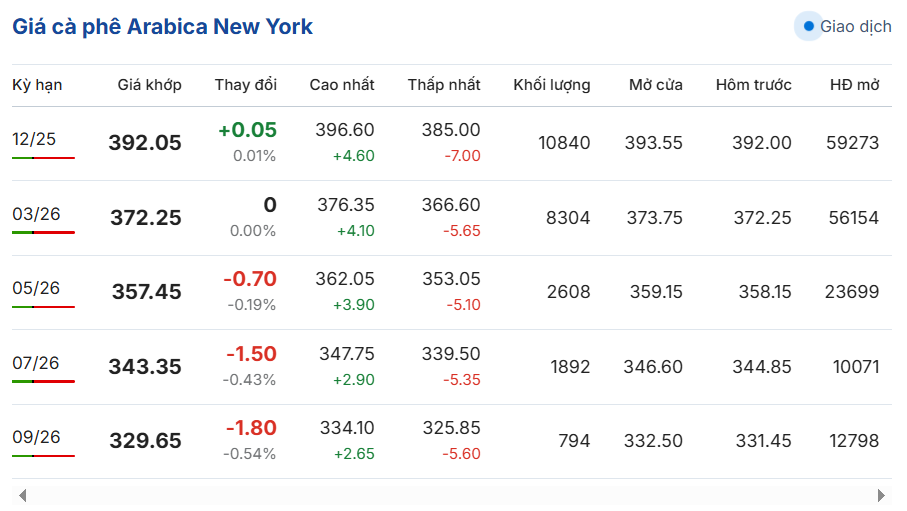Sort by the Kỳ hạn column header
The width and height of the screenshot is (907, 511).
click(x=37, y=85)
